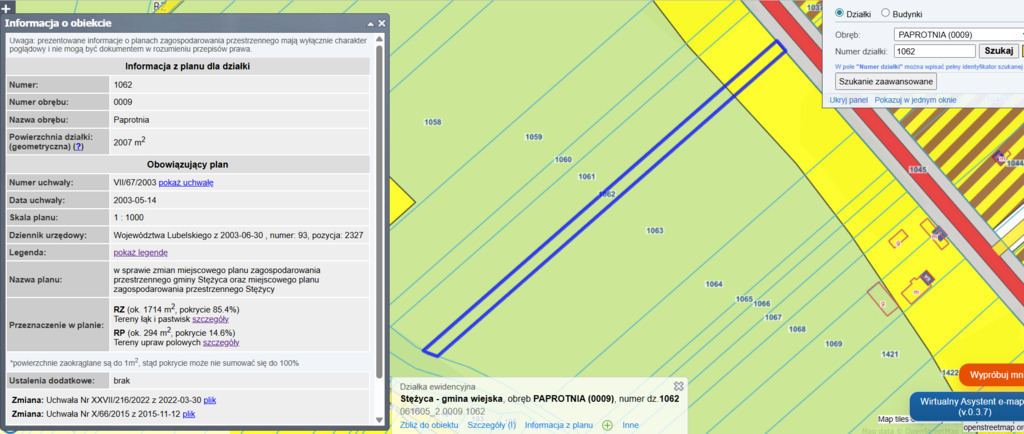Collapse the Informacja o obiekcie panel
The height and width of the screenshot is (434, 1024).
pos(368,23)
